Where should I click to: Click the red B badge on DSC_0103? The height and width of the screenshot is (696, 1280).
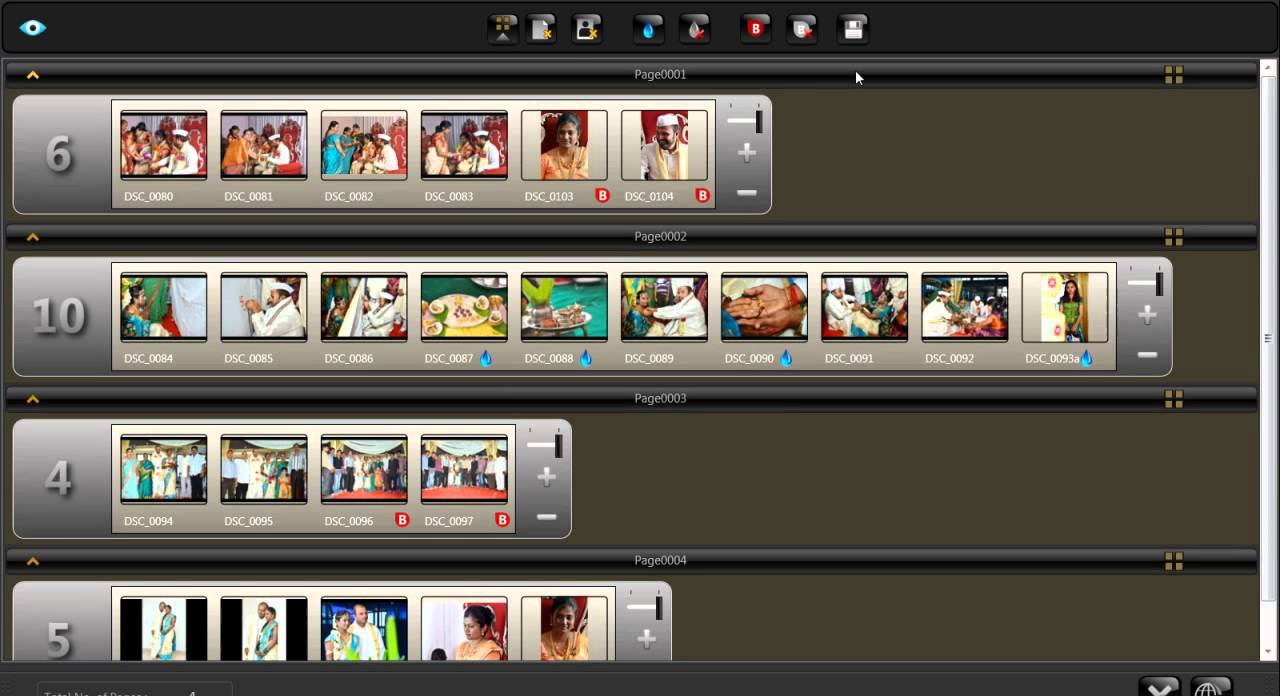point(602,196)
